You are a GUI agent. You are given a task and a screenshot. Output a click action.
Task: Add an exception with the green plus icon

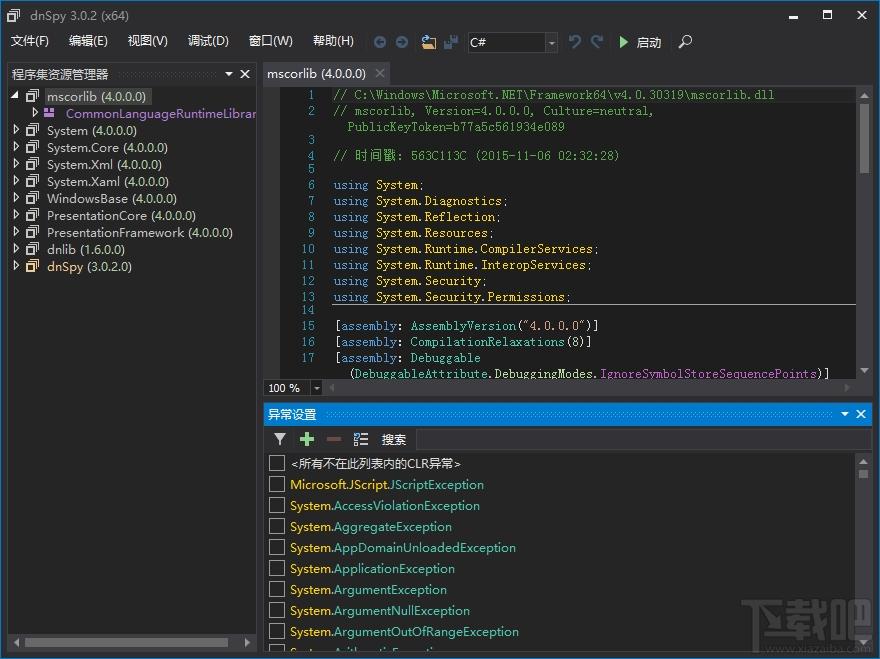306,439
